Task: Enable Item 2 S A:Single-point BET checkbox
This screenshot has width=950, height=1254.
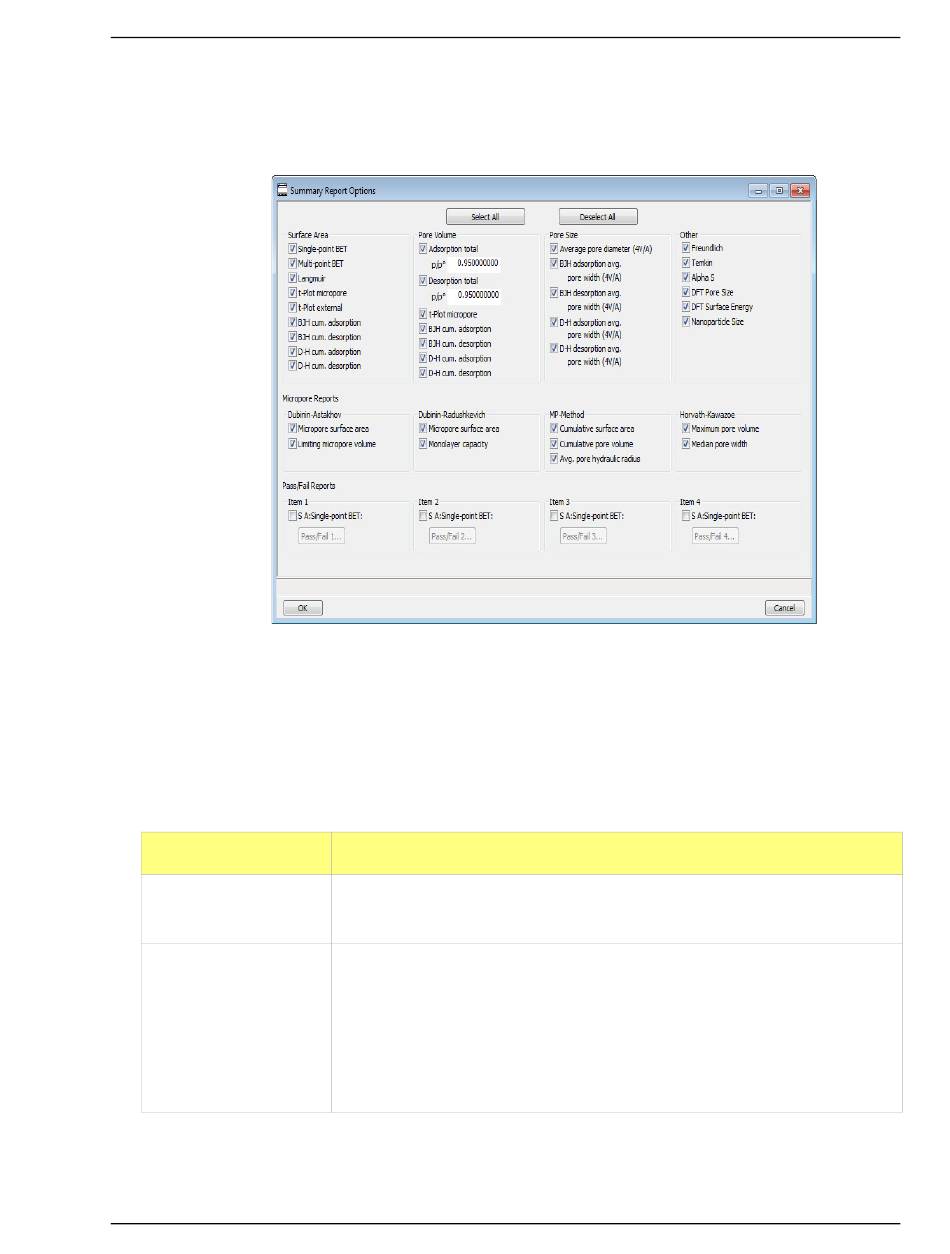Action: coord(423,516)
